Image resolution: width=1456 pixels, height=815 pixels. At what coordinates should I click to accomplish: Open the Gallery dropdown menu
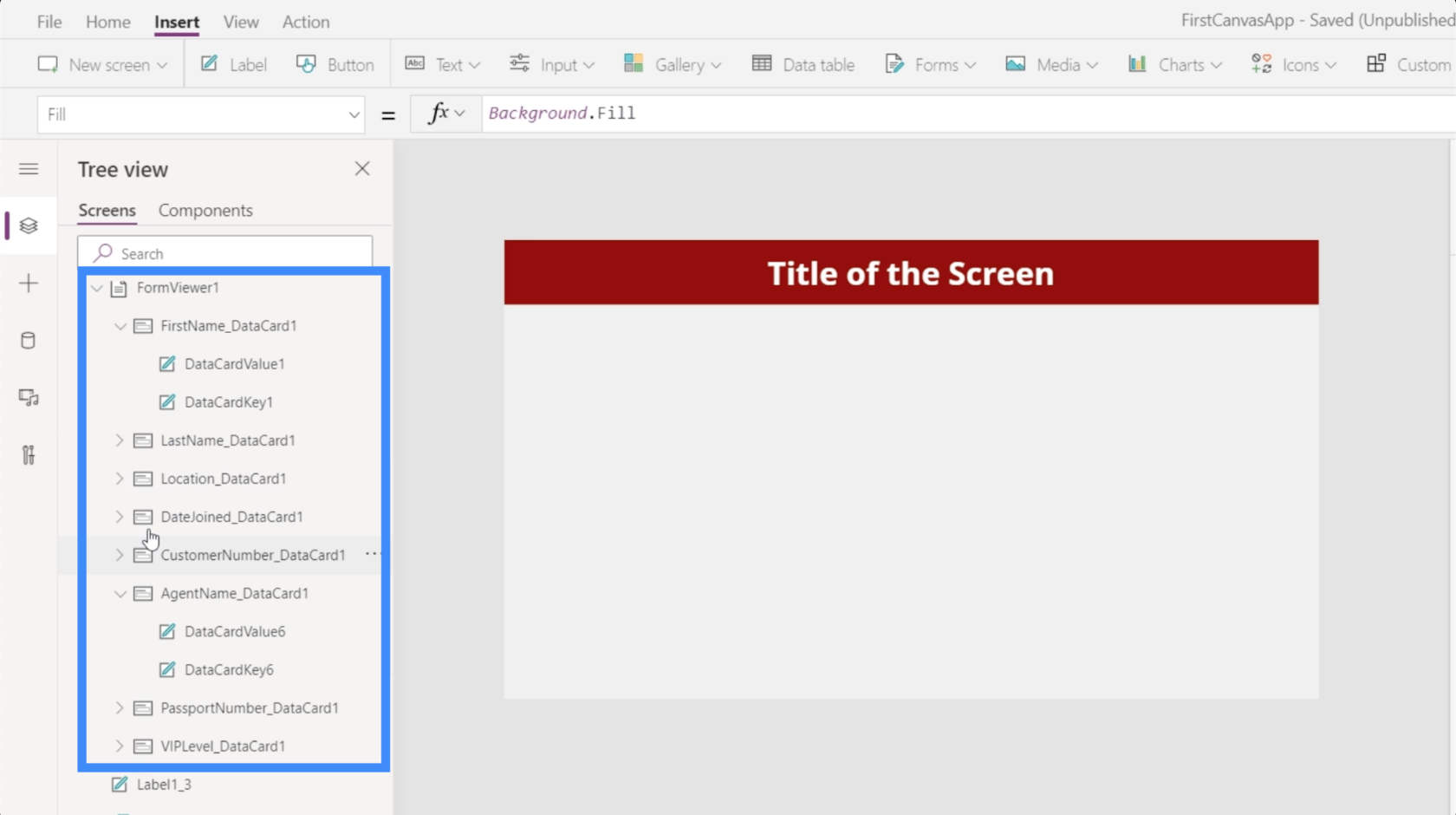[x=673, y=65]
